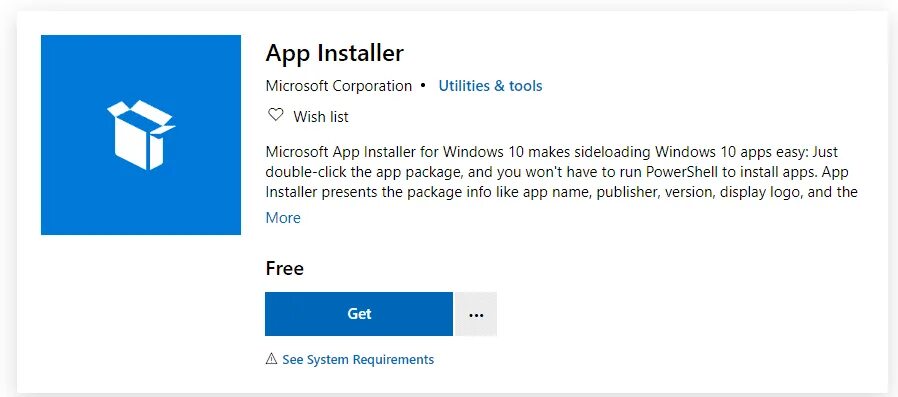
Task: Click the Free price label
Action: pos(285,269)
